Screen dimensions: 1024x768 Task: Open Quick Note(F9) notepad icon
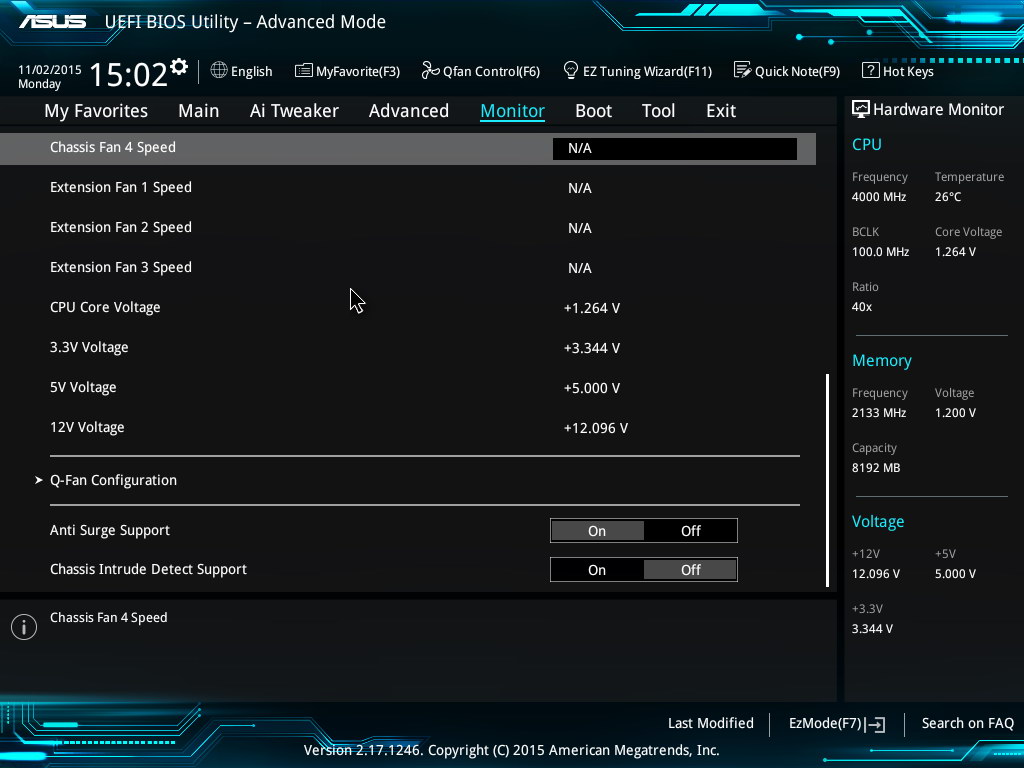click(742, 71)
